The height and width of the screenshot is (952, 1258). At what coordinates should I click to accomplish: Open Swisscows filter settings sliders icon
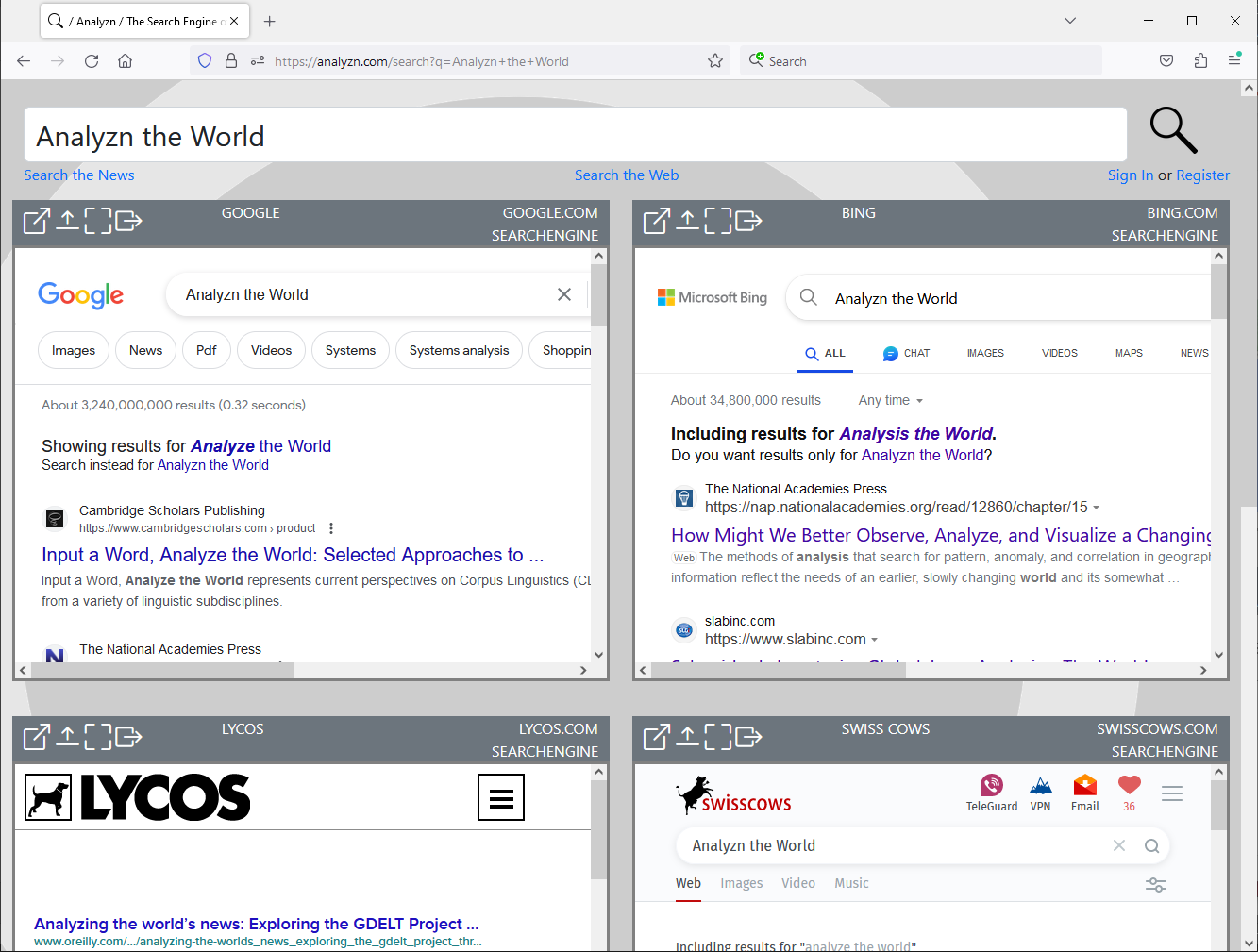point(1156,885)
